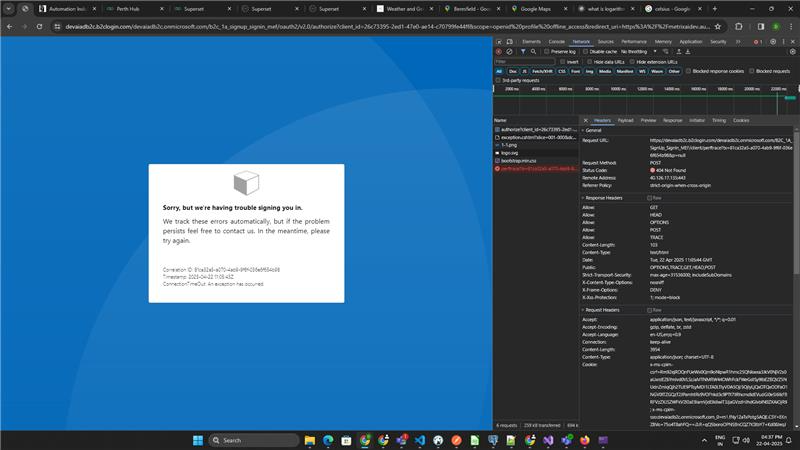Enable Preserve log checkbox

pos(546,52)
